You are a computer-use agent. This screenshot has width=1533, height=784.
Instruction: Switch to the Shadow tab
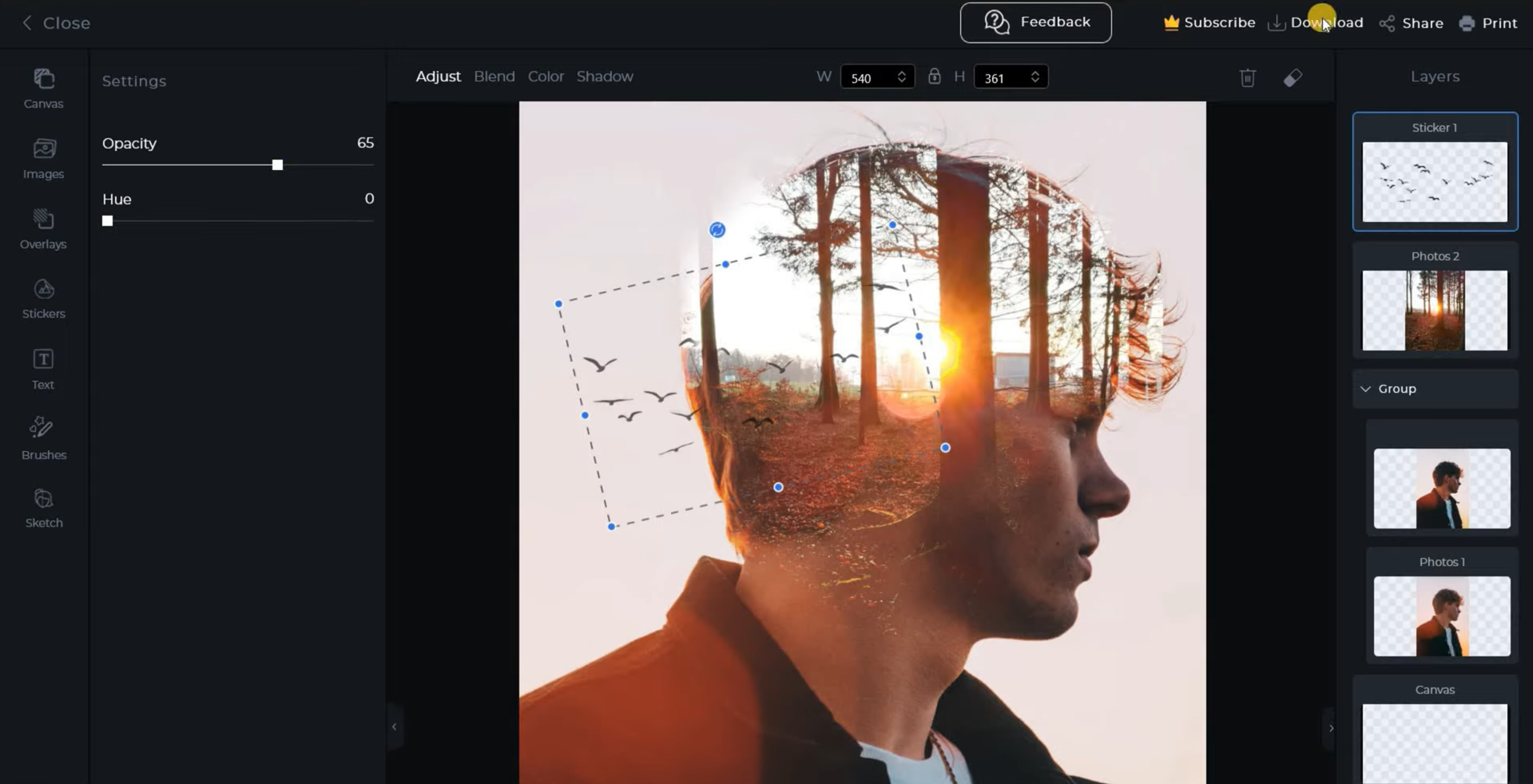[604, 76]
